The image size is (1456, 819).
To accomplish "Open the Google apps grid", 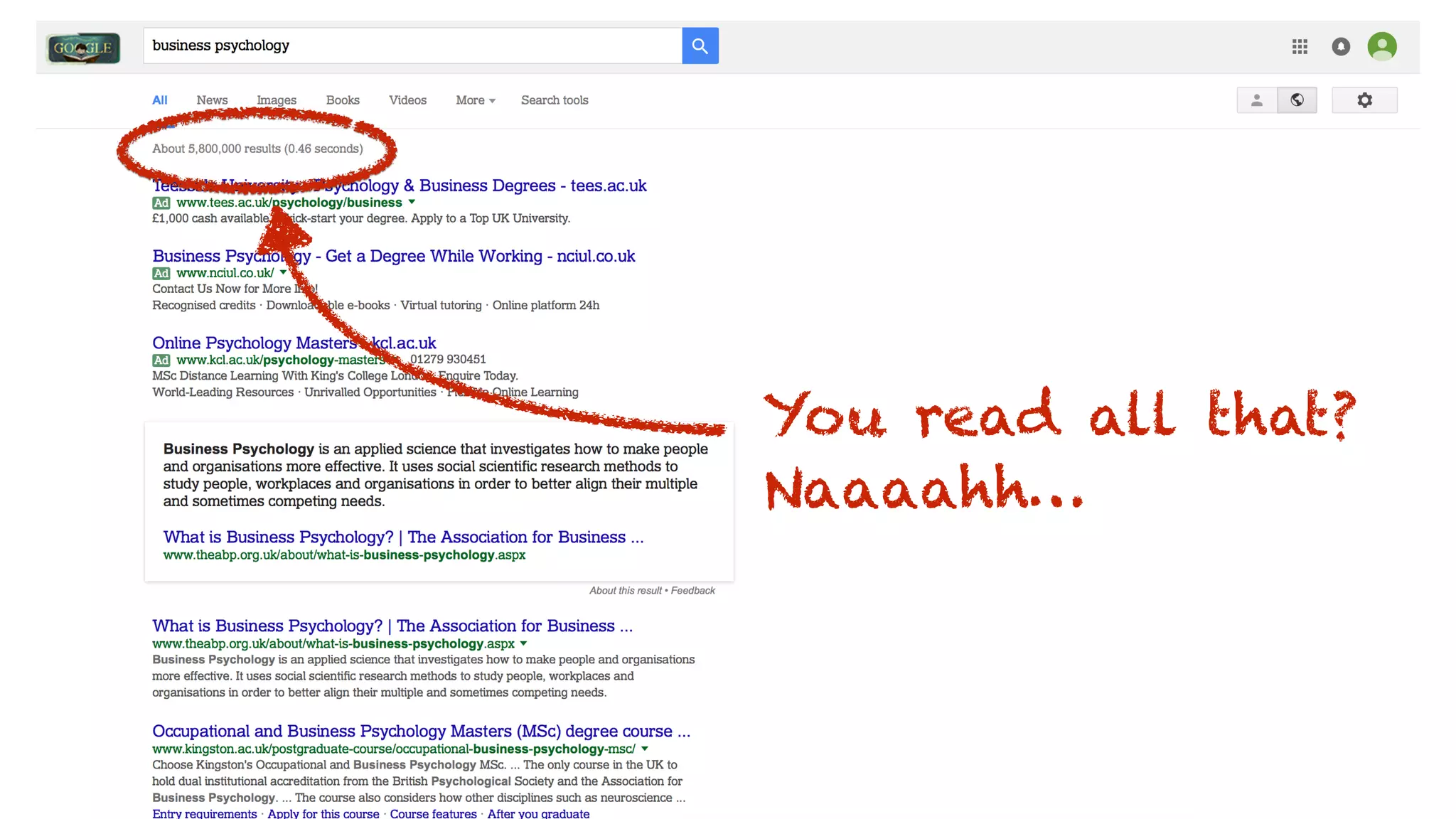I will click(x=1300, y=46).
